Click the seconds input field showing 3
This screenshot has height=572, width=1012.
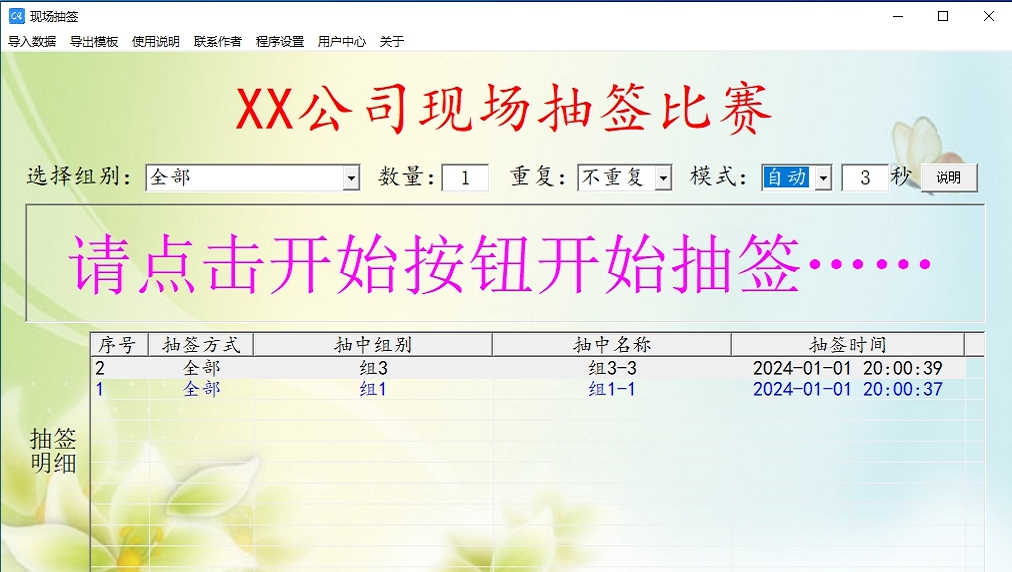[x=865, y=178]
